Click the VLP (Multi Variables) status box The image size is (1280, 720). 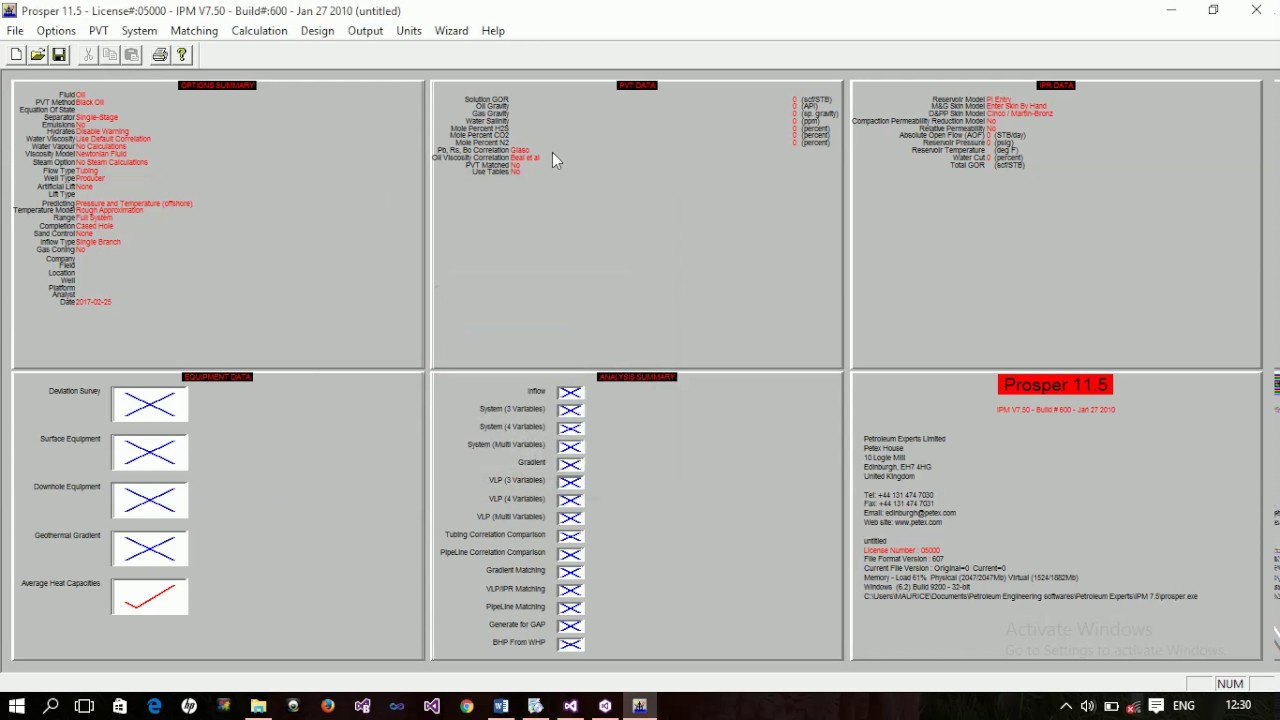pyautogui.click(x=571, y=518)
